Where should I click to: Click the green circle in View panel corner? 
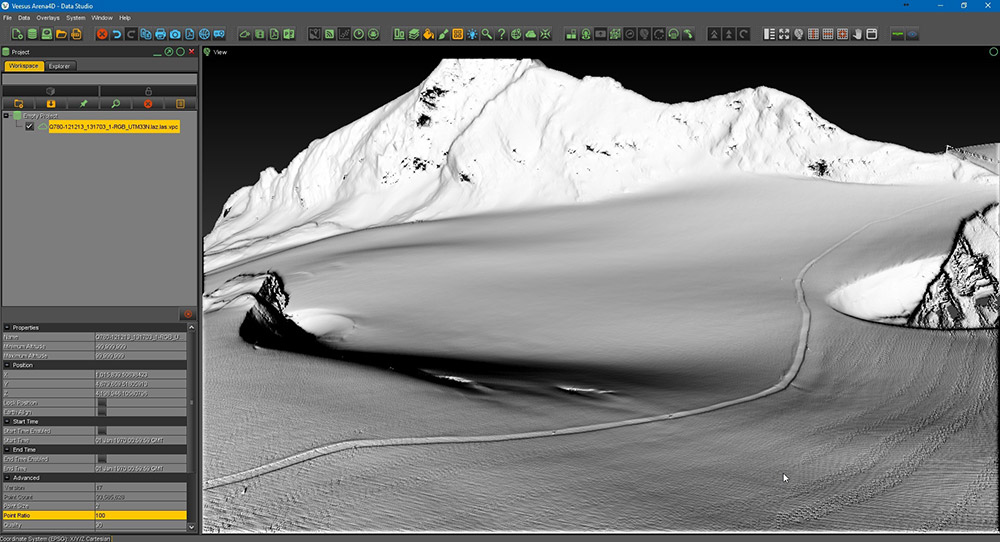(x=993, y=52)
